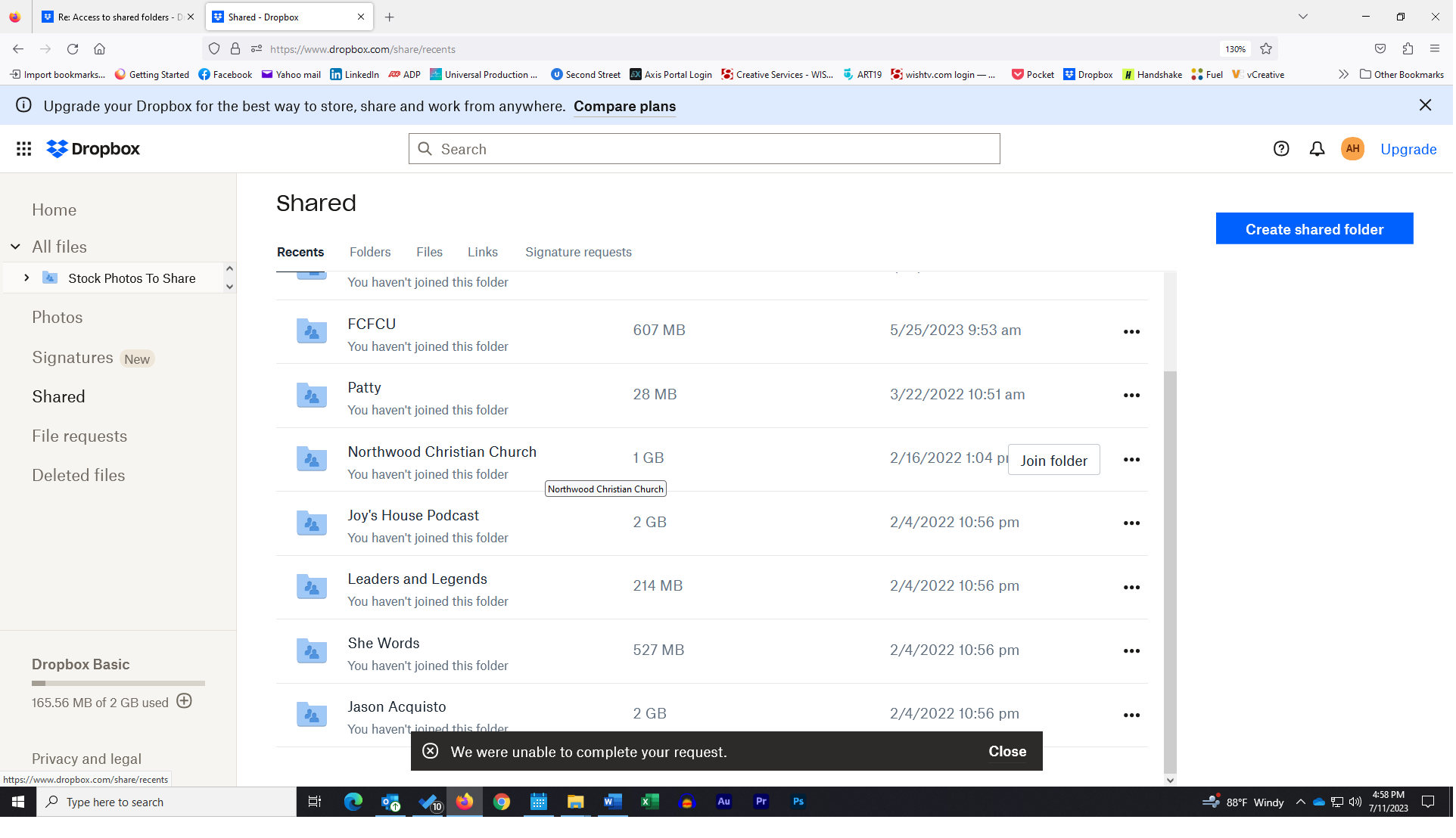Click the Patty shared folder icon
The image size is (1456, 838).
click(312, 396)
